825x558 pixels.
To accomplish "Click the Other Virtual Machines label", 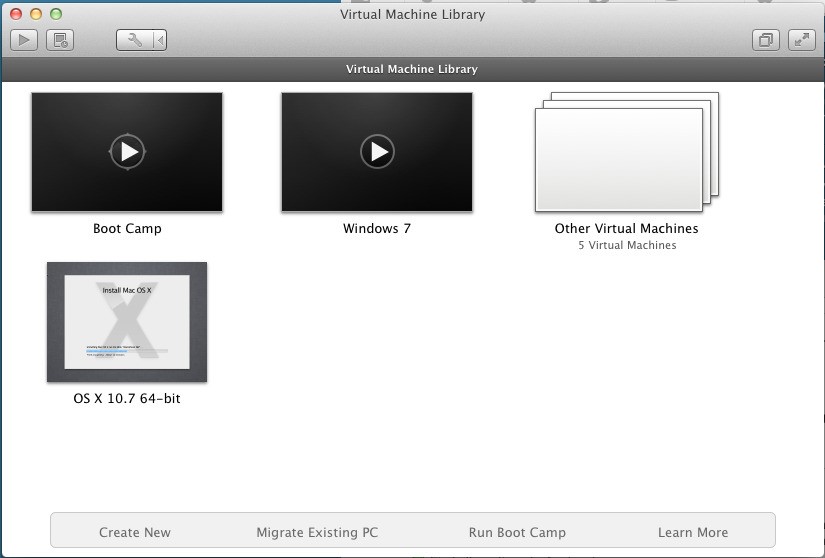I will [627, 229].
